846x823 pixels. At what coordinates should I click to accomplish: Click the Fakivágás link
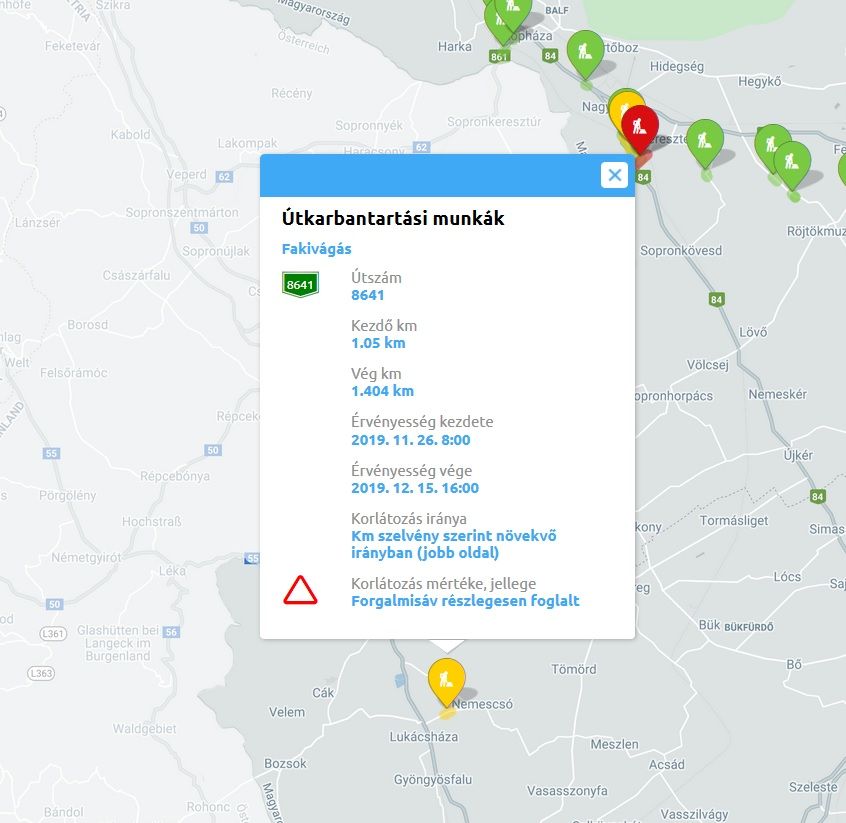click(317, 249)
